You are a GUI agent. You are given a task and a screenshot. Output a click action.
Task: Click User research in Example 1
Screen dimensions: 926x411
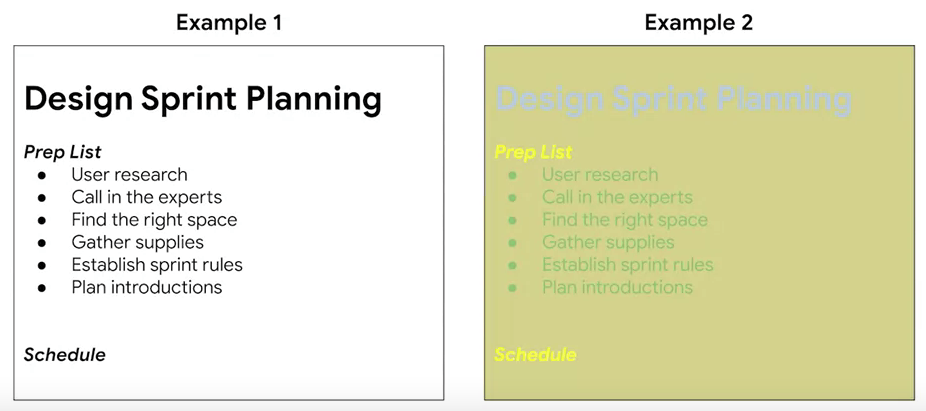[129, 175]
